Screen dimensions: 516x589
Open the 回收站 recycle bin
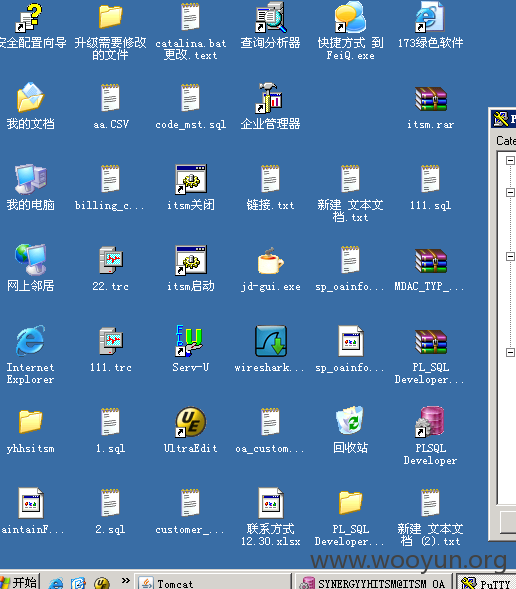coord(350,420)
